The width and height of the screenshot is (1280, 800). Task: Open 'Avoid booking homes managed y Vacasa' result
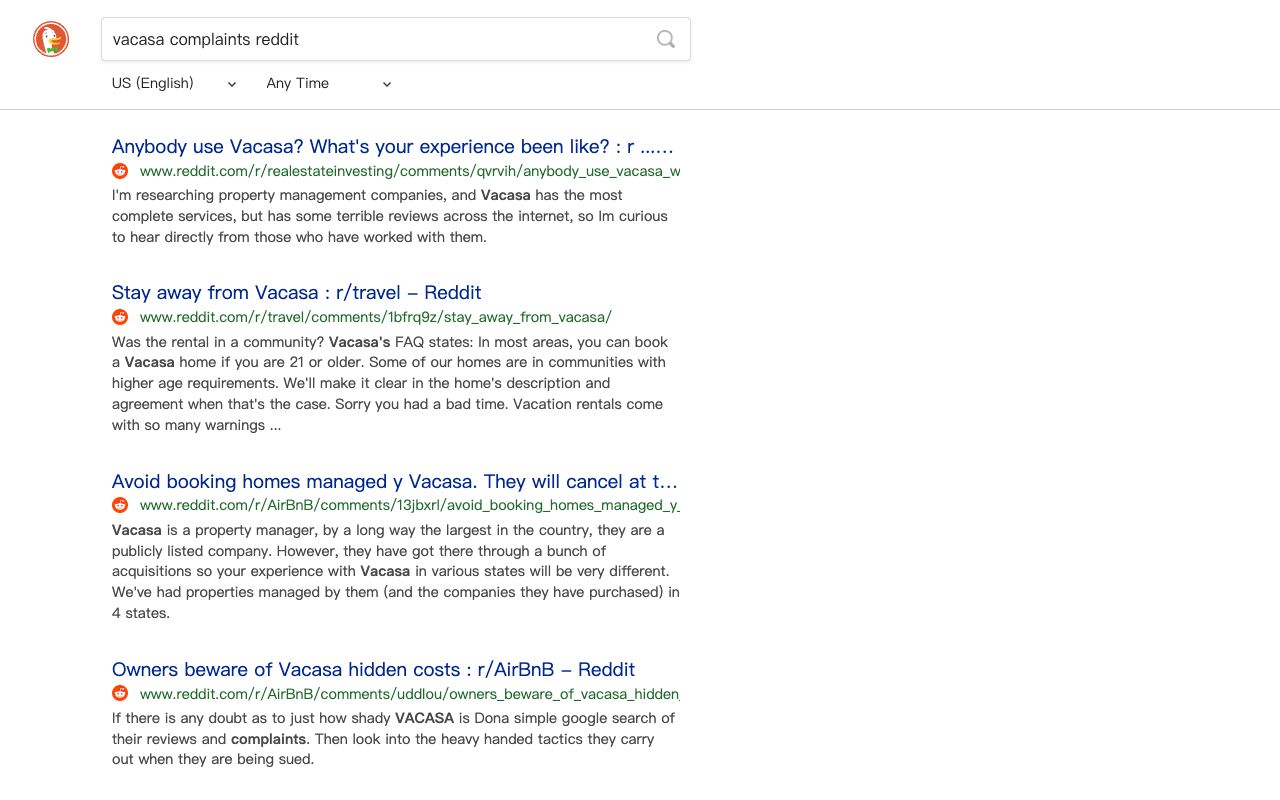pos(395,482)
